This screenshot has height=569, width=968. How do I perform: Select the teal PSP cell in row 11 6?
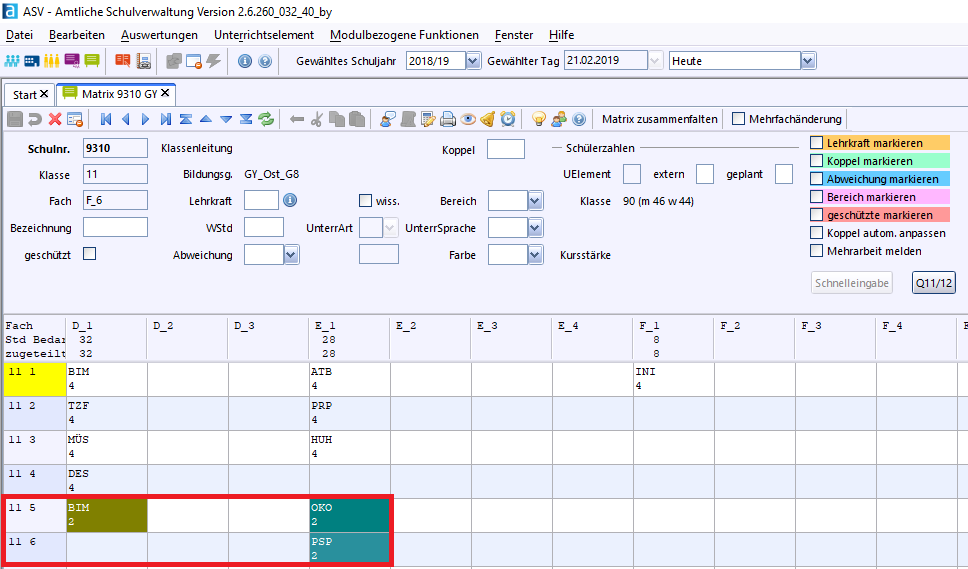(x=349, y=547)
